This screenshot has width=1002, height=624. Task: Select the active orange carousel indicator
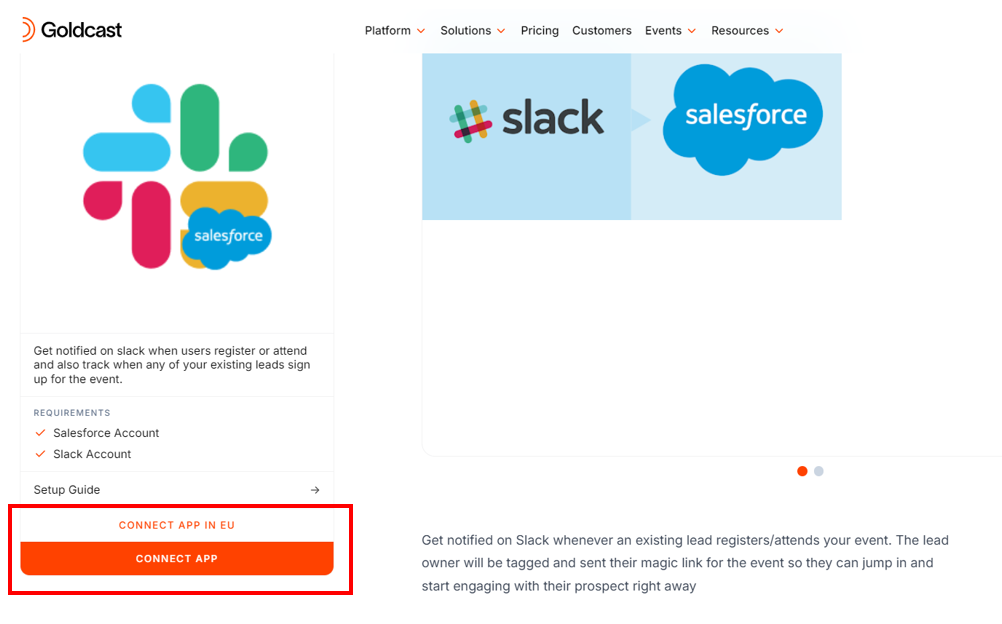pos(802,470)
